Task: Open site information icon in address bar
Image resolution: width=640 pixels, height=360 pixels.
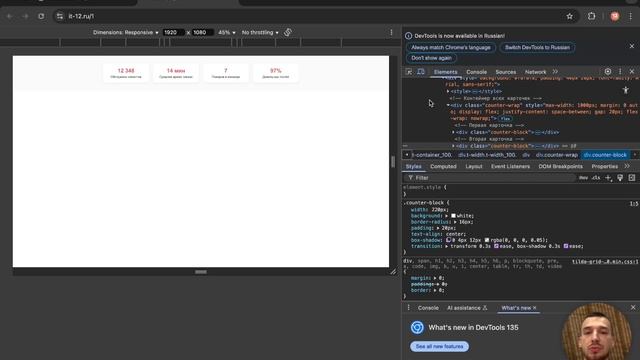Action: [x=60, y=16]
